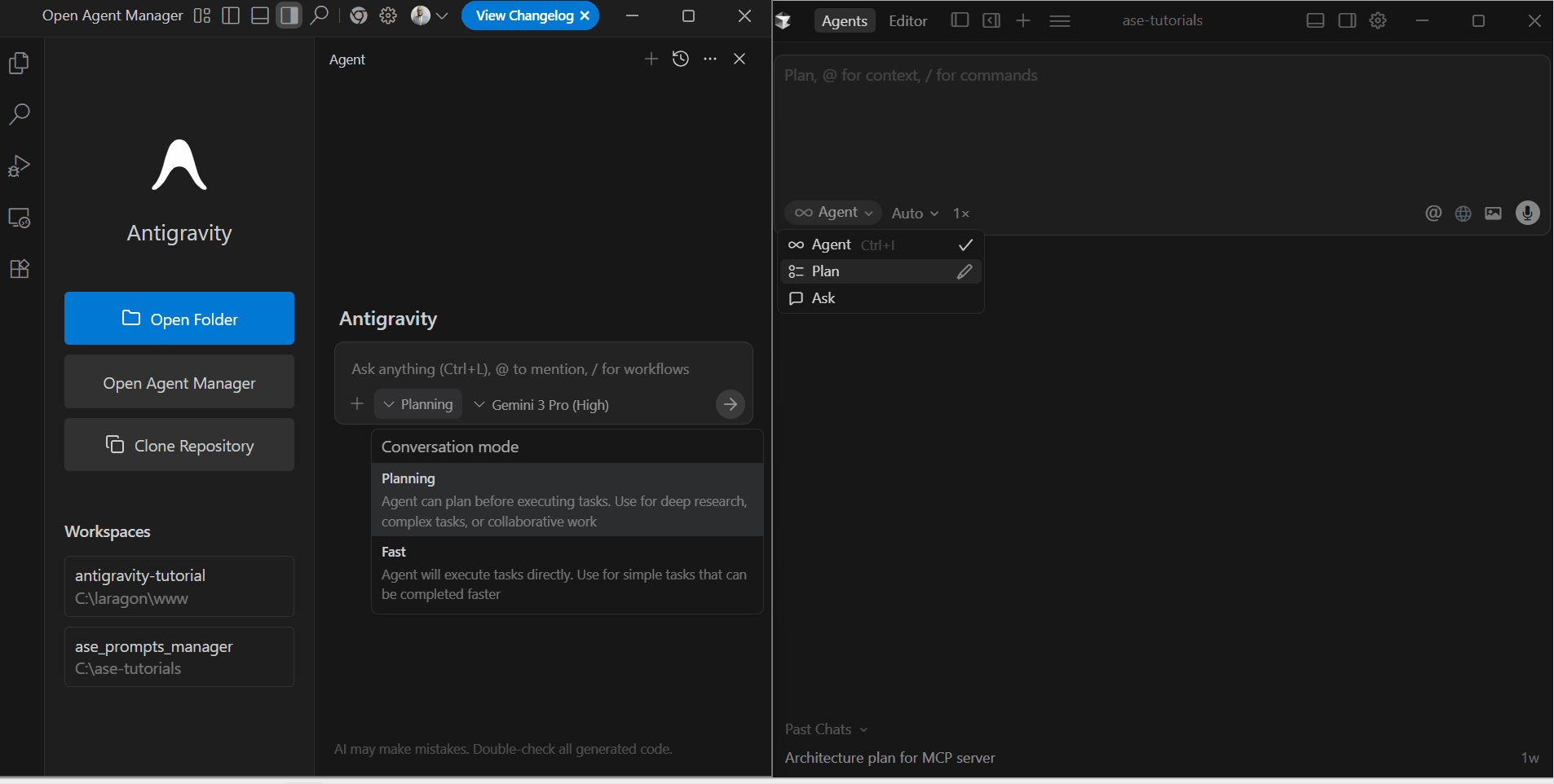Open the antigravity-tutorial workspace
Image resolution: width=1554 pixels, height=784 pixels.
(179, 587)
